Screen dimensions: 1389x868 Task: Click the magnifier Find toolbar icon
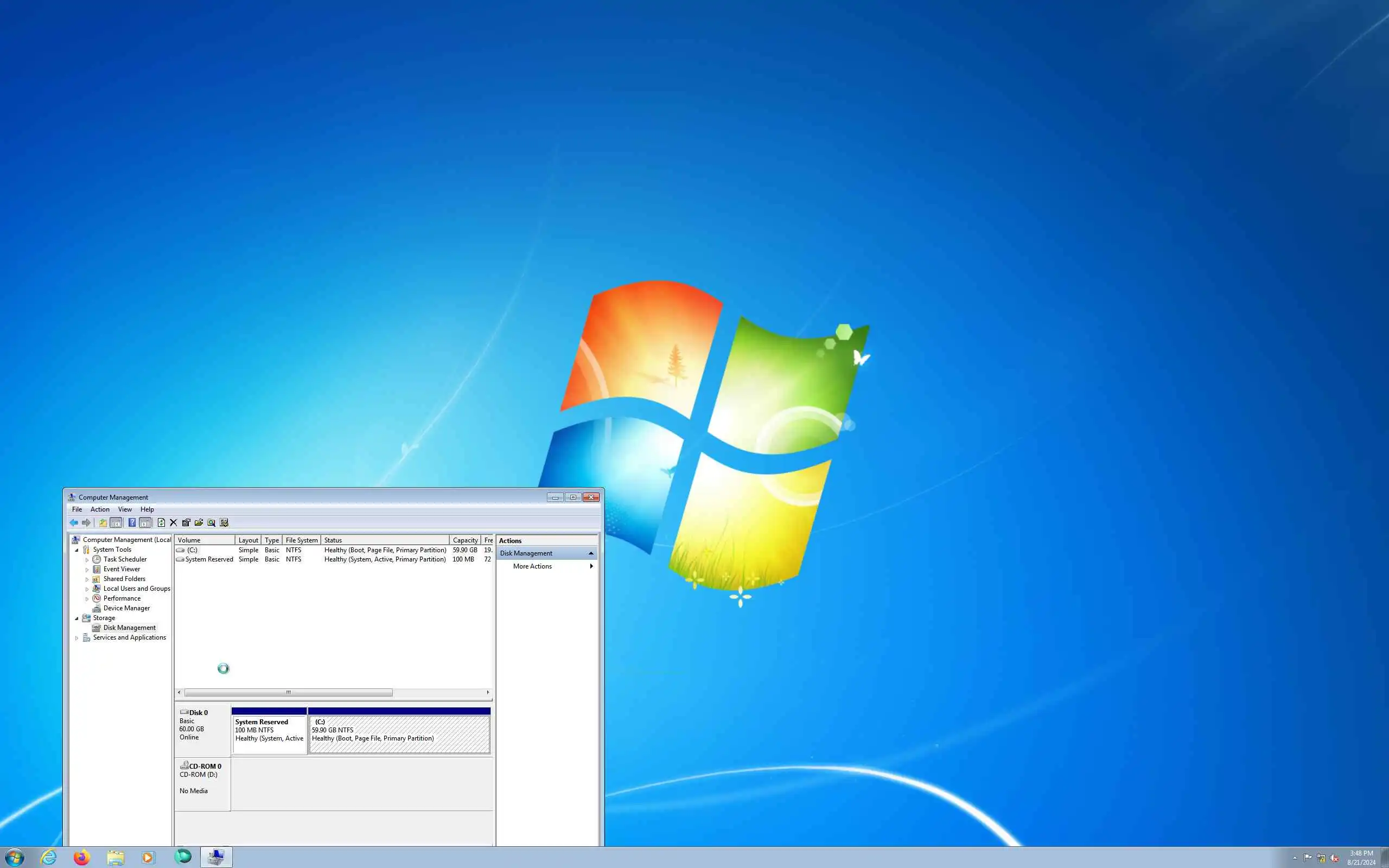(x=211, y=522)
